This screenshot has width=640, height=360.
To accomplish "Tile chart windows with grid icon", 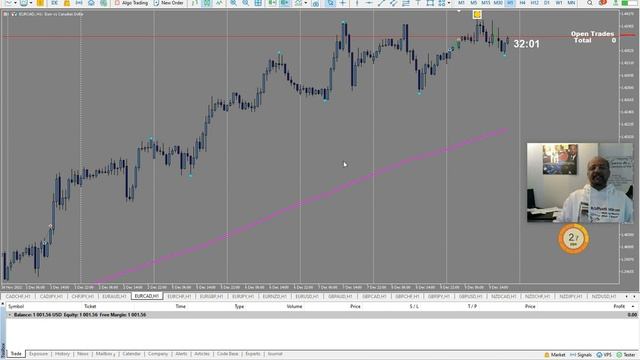I will coord(258,3).
